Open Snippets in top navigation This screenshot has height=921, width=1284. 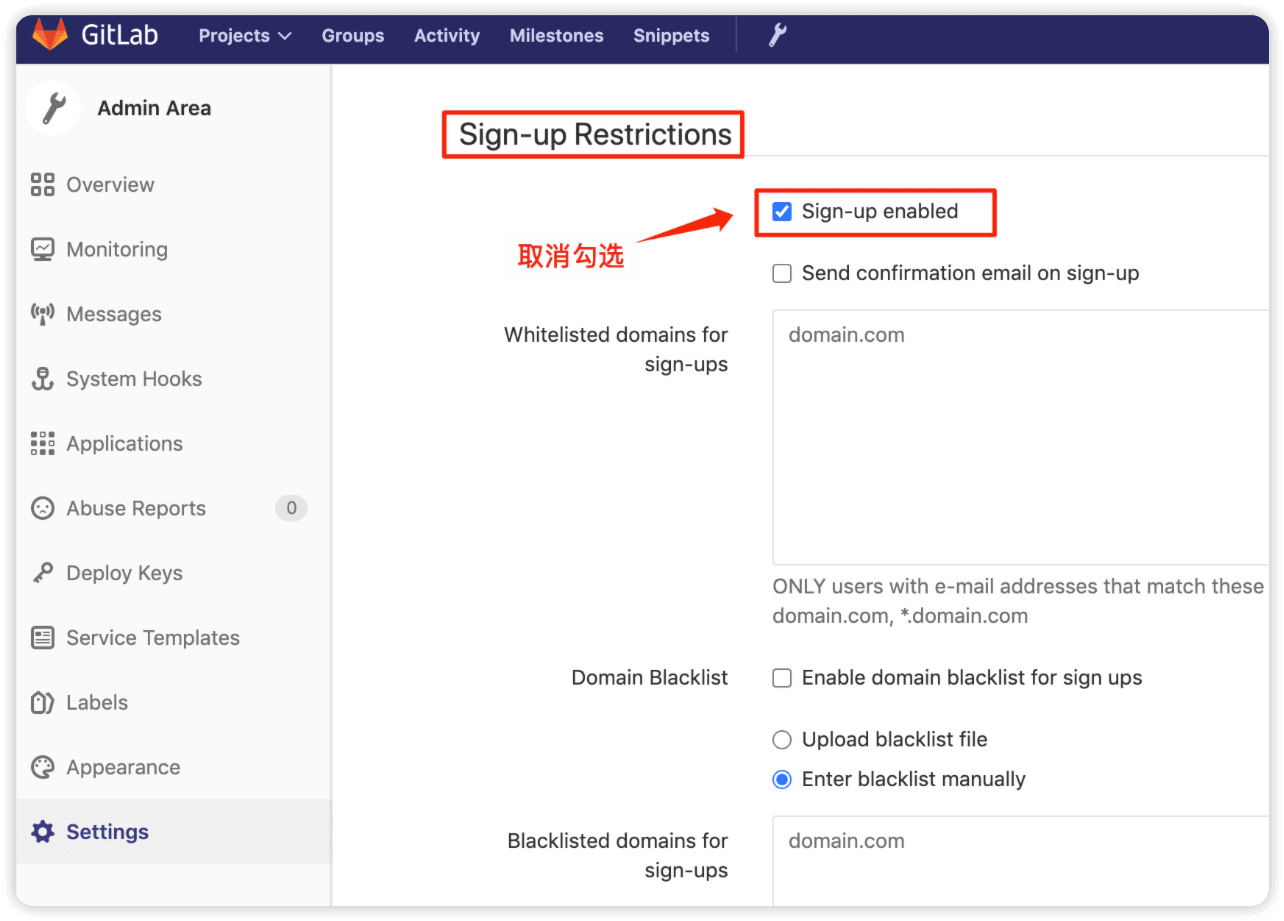671,35
